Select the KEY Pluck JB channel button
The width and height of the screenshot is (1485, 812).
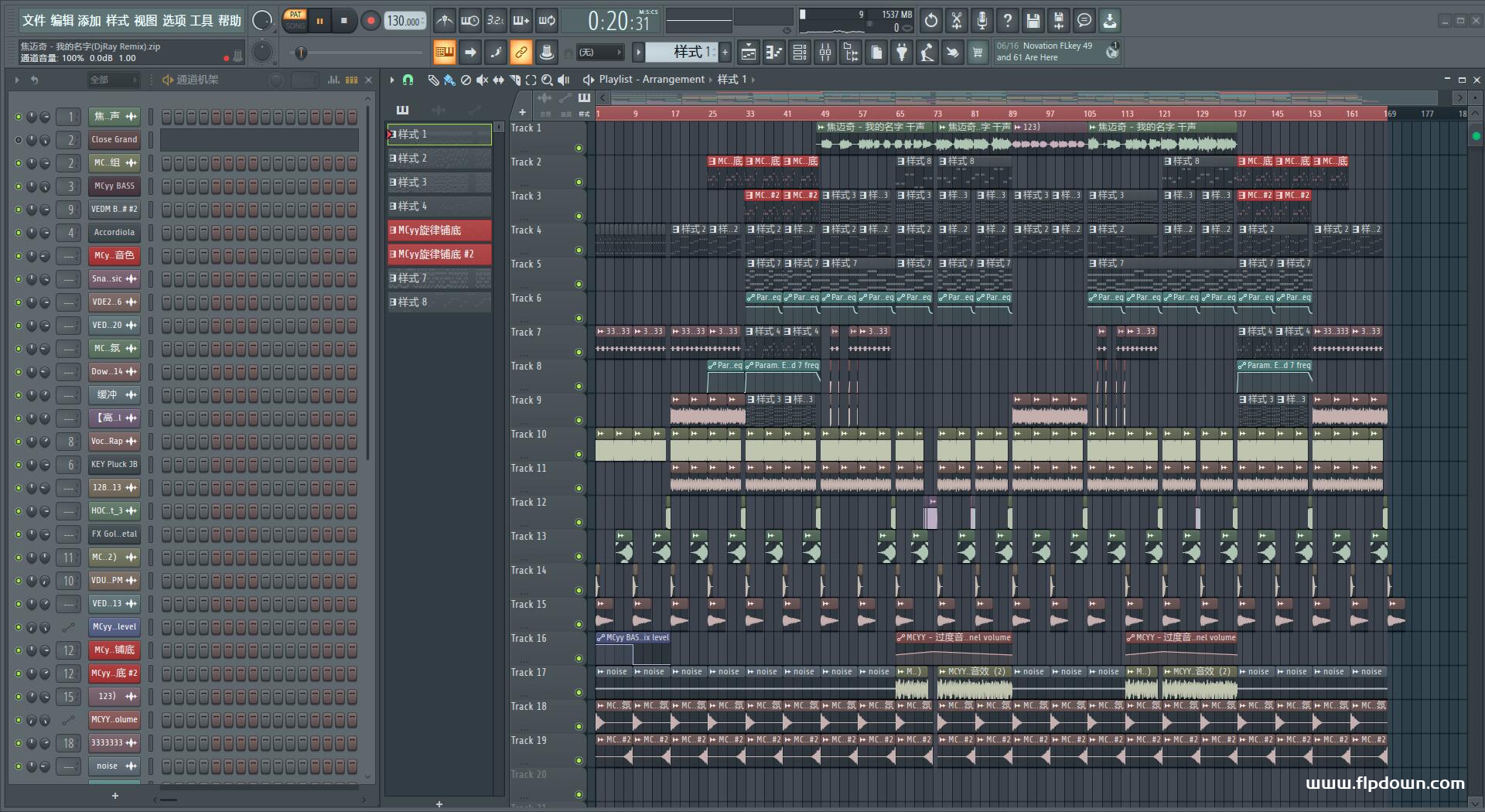coord(114,465)
